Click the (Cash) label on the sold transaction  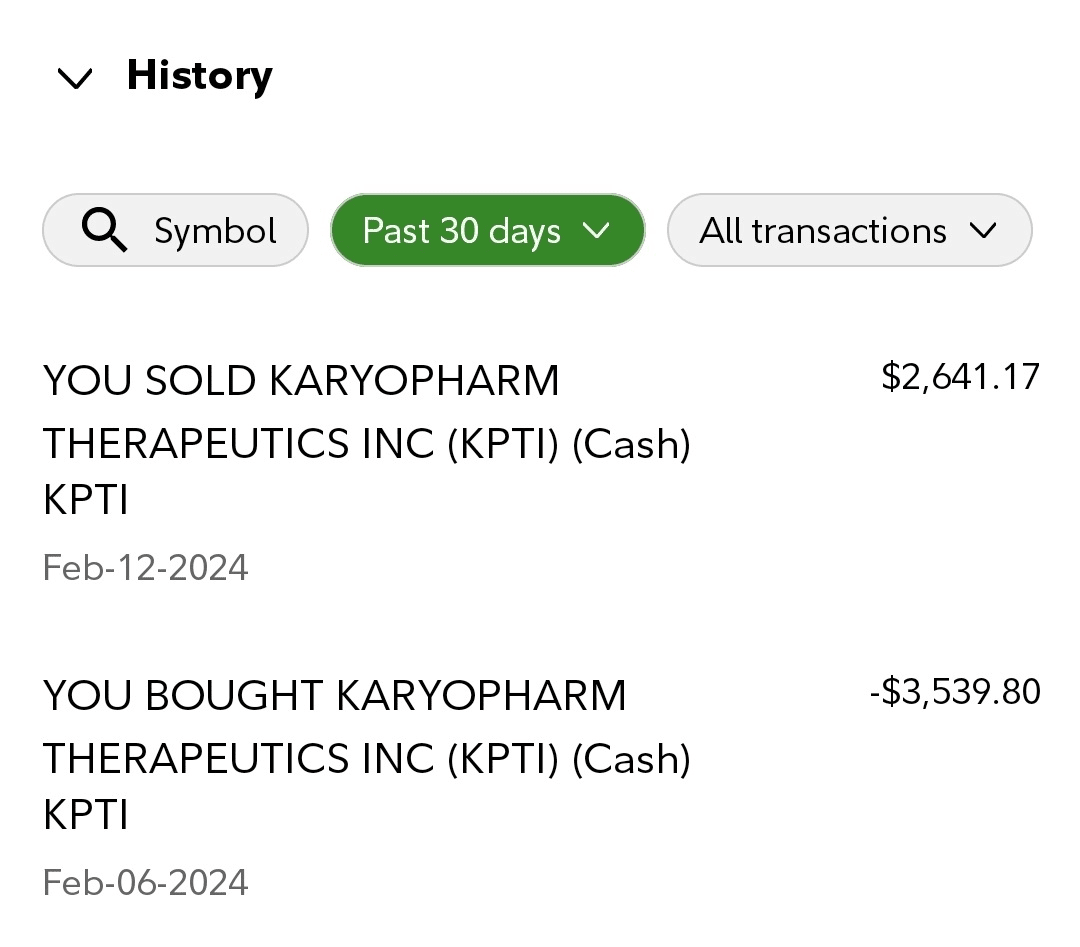click(631, 444)
